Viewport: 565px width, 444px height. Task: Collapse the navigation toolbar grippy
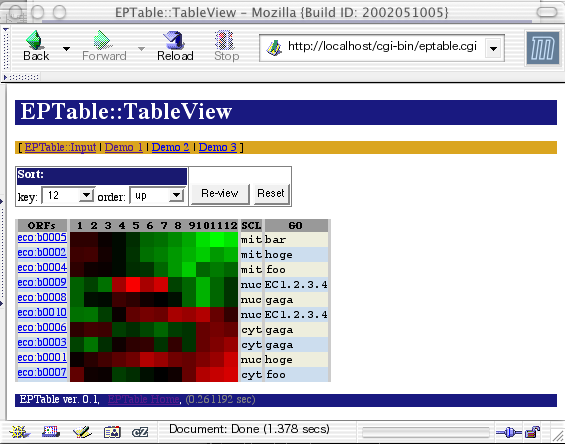coord(5,48)
